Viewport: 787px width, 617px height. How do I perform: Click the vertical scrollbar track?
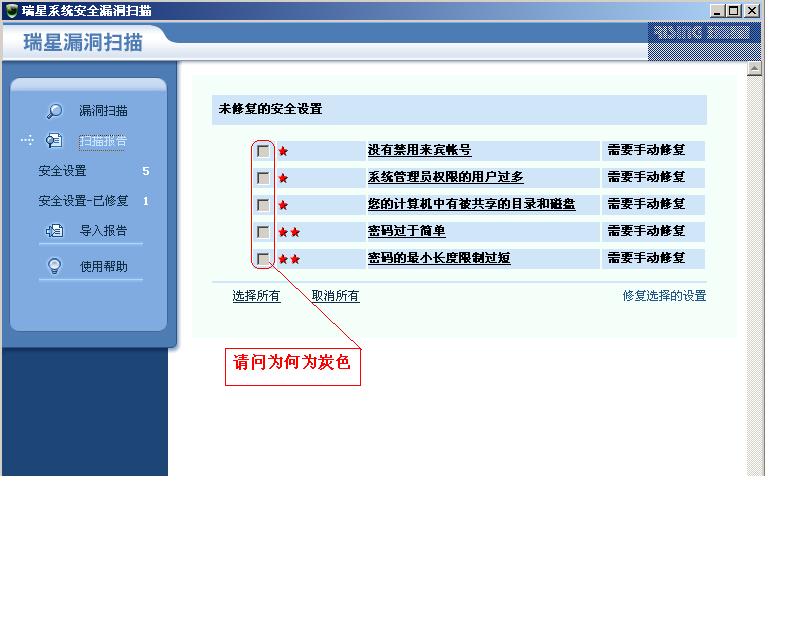(754, 275)
